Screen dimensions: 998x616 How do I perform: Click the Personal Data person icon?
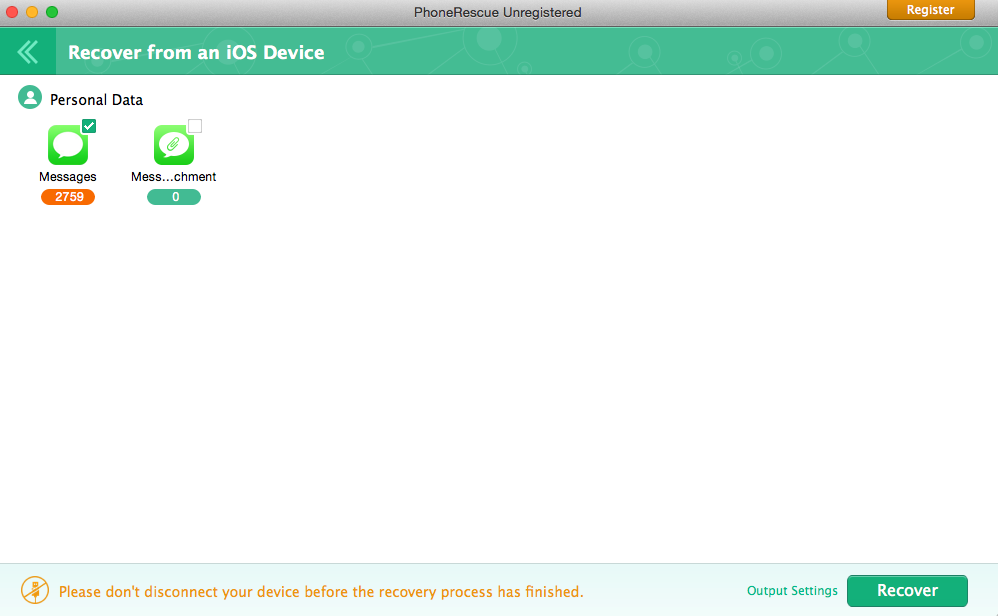point(30,97)
